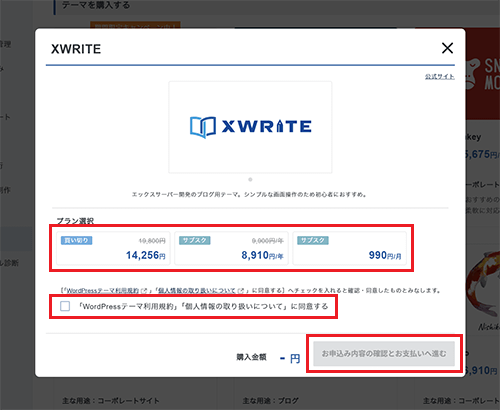Click the struck-through 9,900円/年 price
The width and height of the screenshot is (500, 410).
[267, 241]
